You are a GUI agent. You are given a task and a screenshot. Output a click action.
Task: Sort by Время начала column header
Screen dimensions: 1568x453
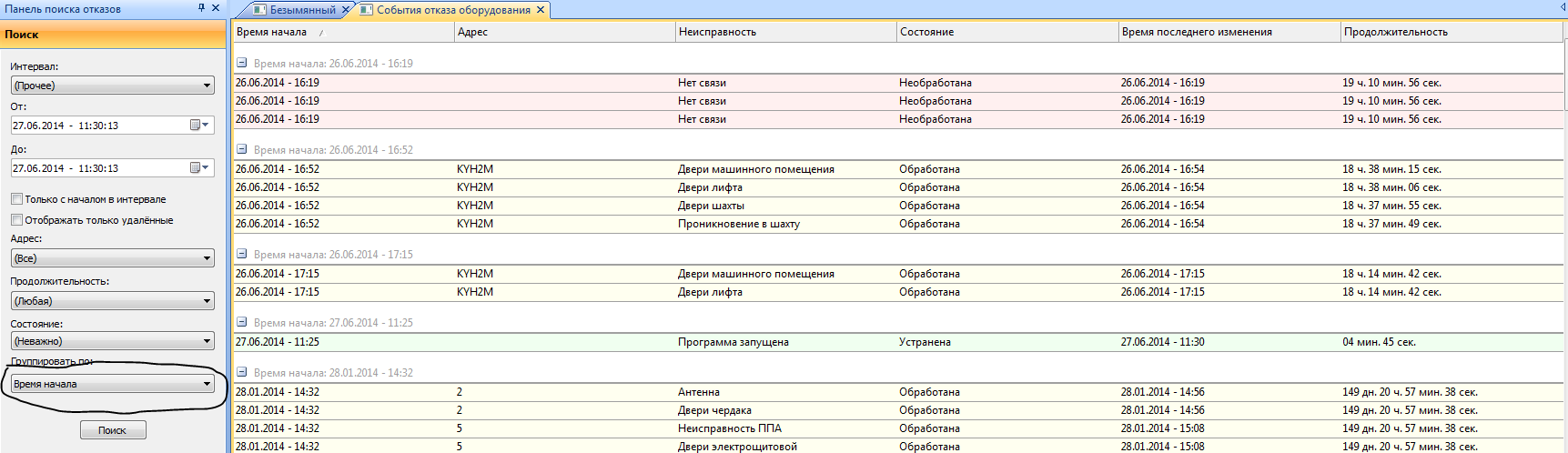(x=272, y=32)
